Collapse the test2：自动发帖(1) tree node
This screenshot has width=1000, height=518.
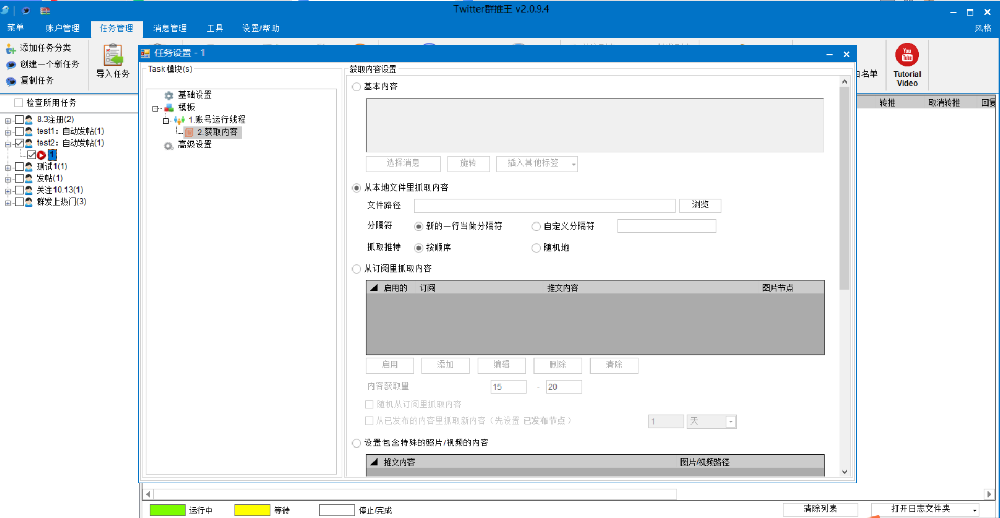(8, 144)
